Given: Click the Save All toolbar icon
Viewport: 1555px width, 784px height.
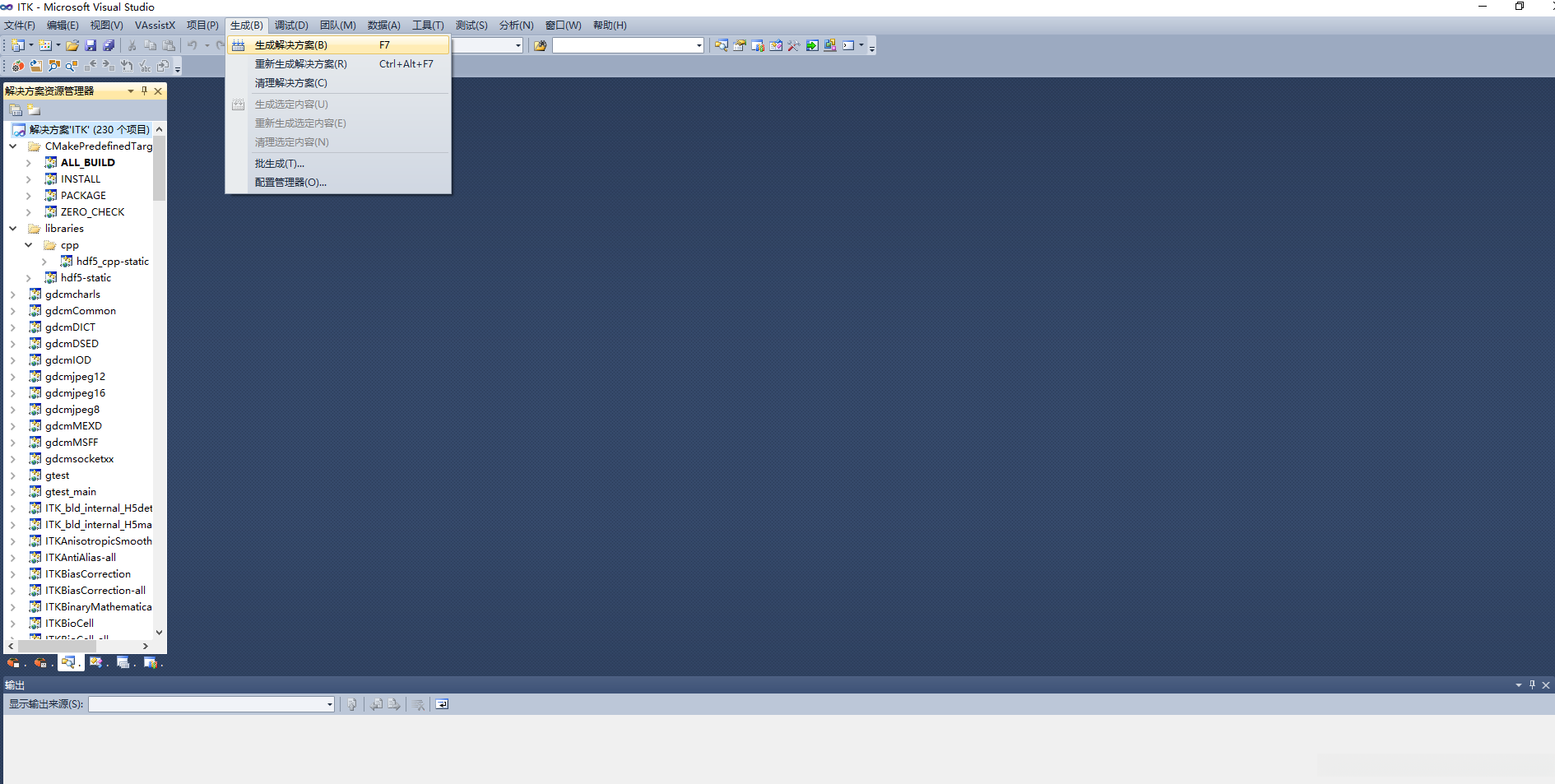Looking at the screenshot, I should tap(109, 45).
